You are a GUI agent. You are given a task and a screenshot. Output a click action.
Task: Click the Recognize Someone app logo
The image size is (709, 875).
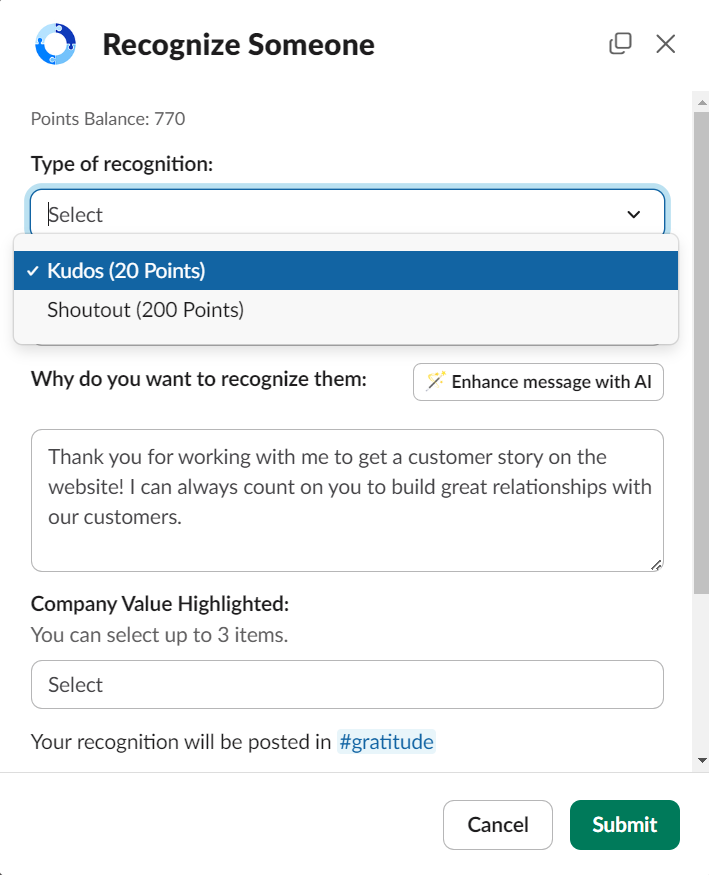(x=55, y=44)
